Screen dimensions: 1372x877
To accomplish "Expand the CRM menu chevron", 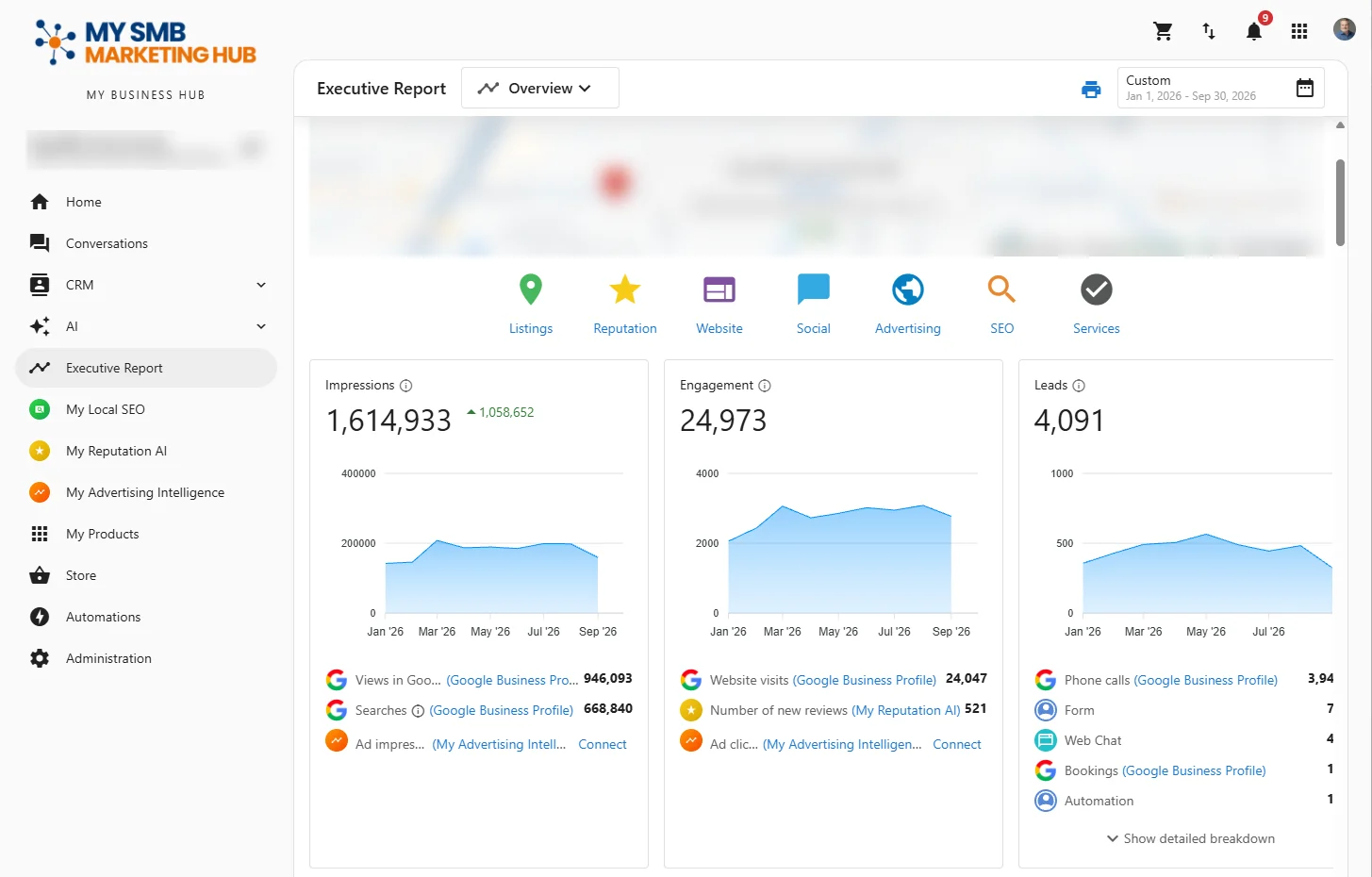I will point(261,285).
